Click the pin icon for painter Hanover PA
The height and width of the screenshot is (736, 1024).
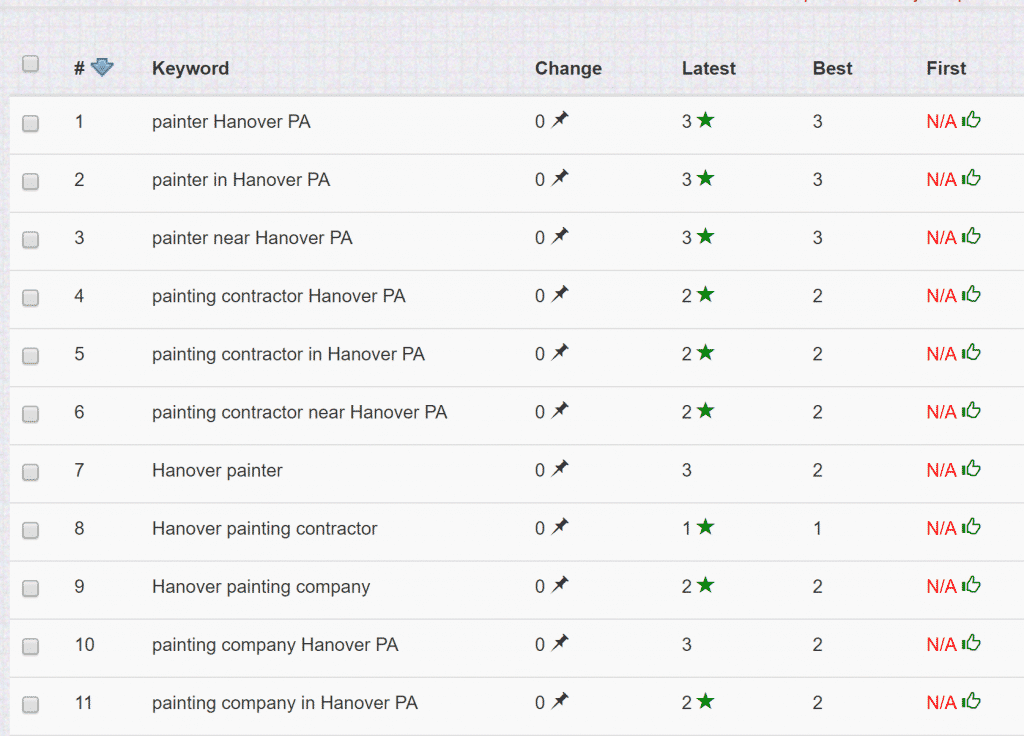[560, 121]
